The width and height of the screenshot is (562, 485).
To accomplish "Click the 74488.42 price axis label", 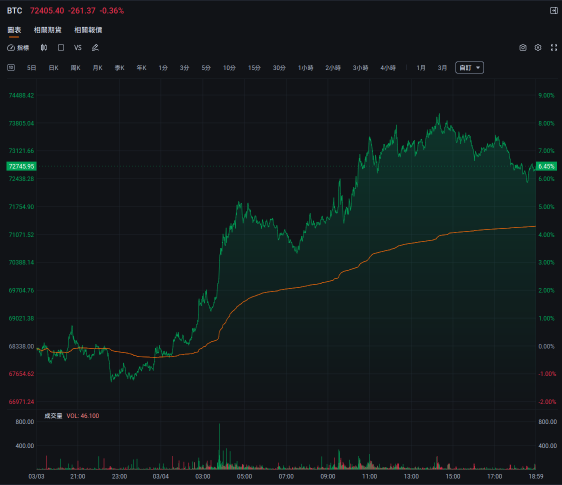I will coord(22,95).
